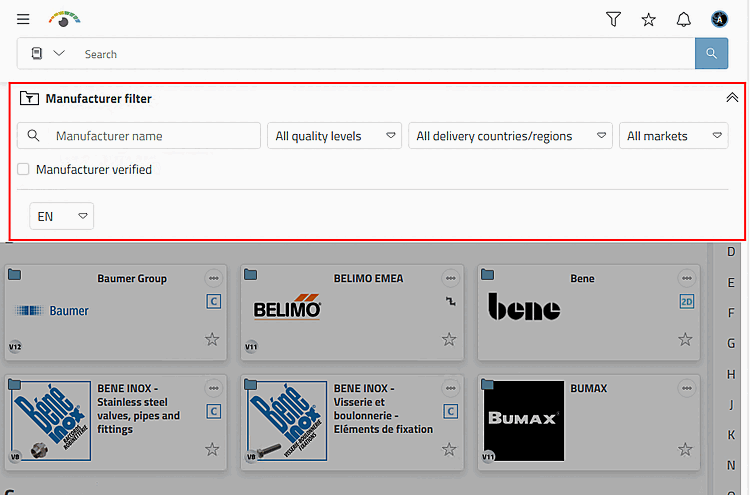750x495 pixels.
Task: Open user profile avatar
Action: (x=719, y=19)
